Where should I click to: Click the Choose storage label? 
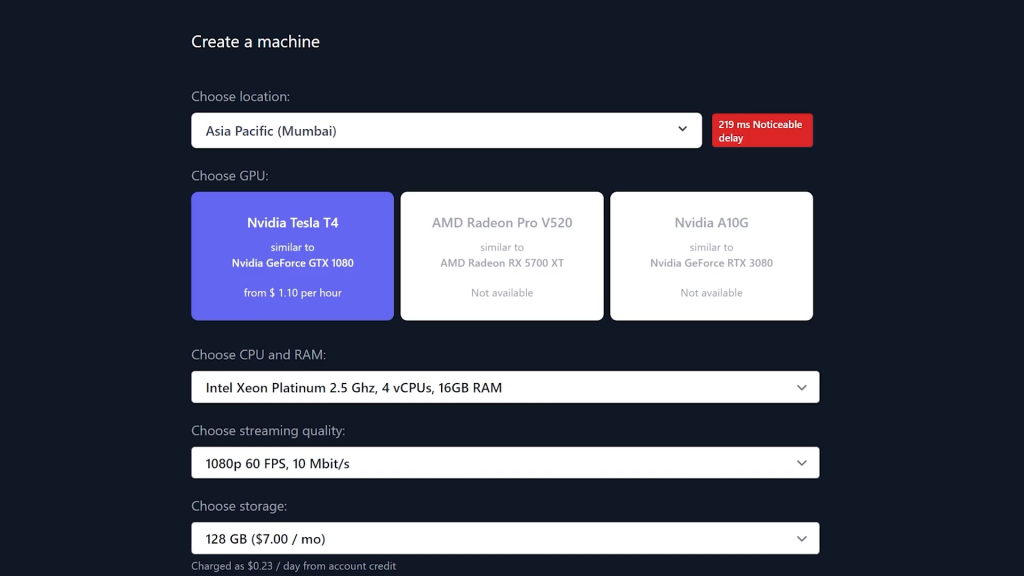(239, 506)
